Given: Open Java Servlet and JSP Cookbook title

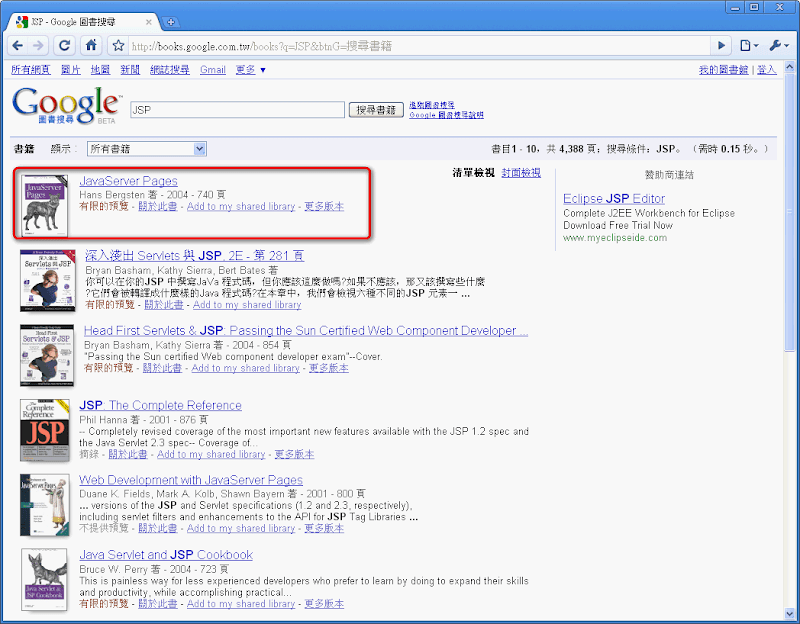Looking at the screenshot, I should 166,555.
